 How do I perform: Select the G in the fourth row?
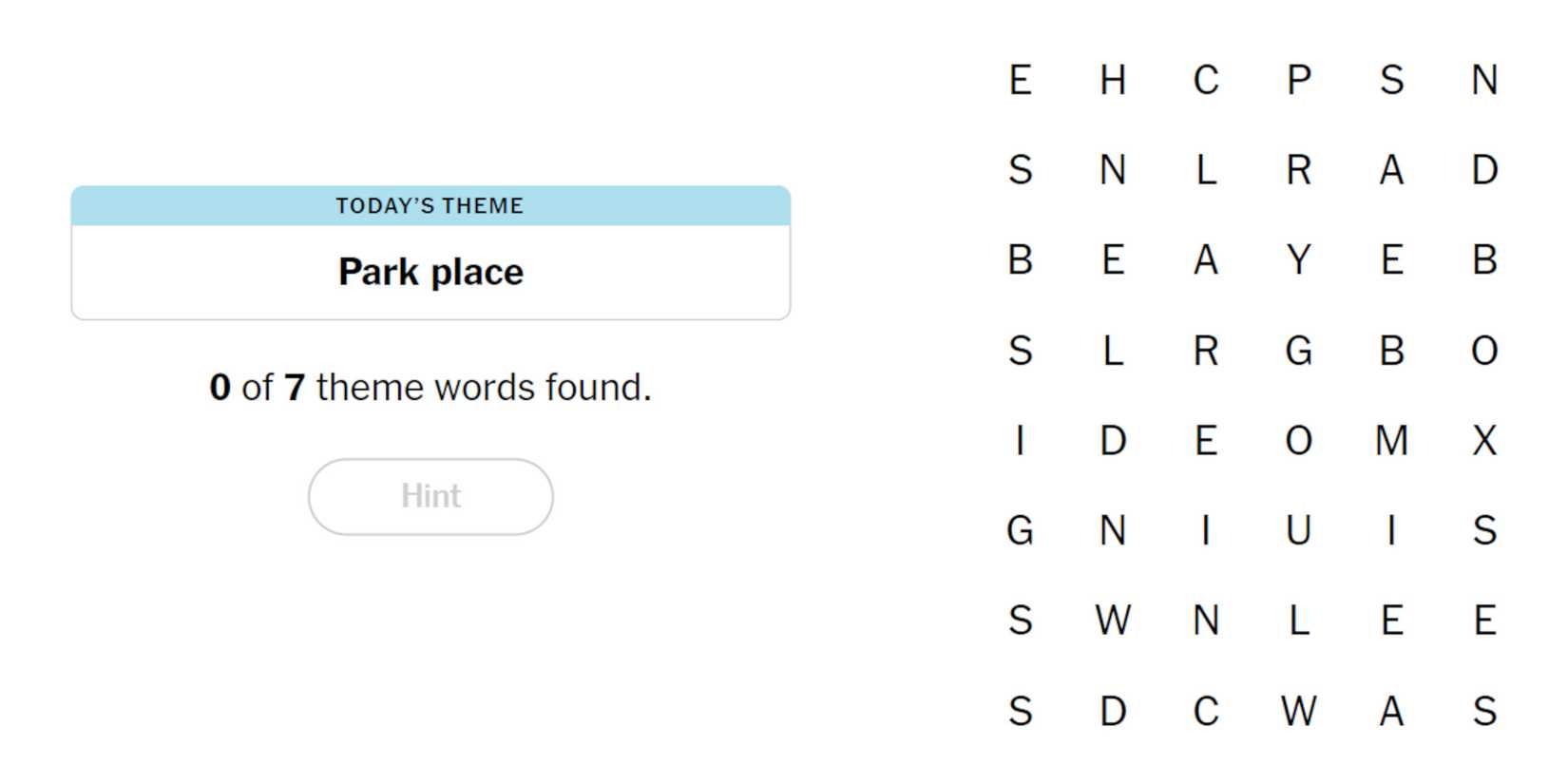1299,351
